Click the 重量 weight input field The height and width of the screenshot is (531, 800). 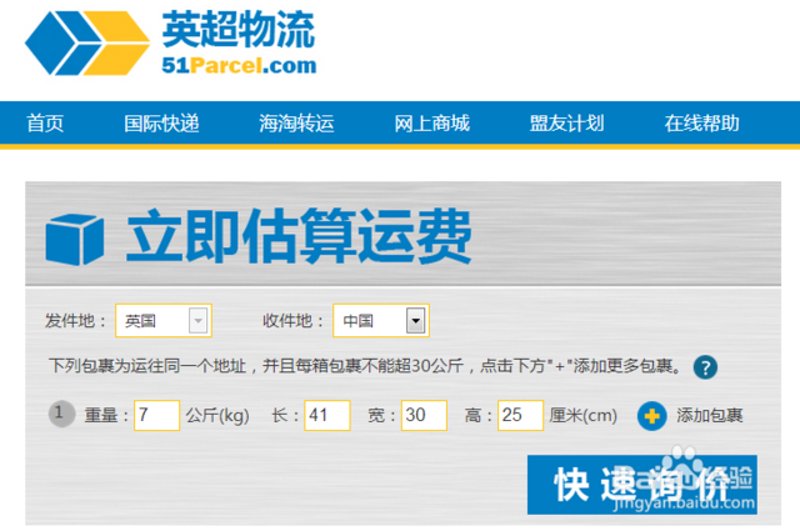coord(157,415)
